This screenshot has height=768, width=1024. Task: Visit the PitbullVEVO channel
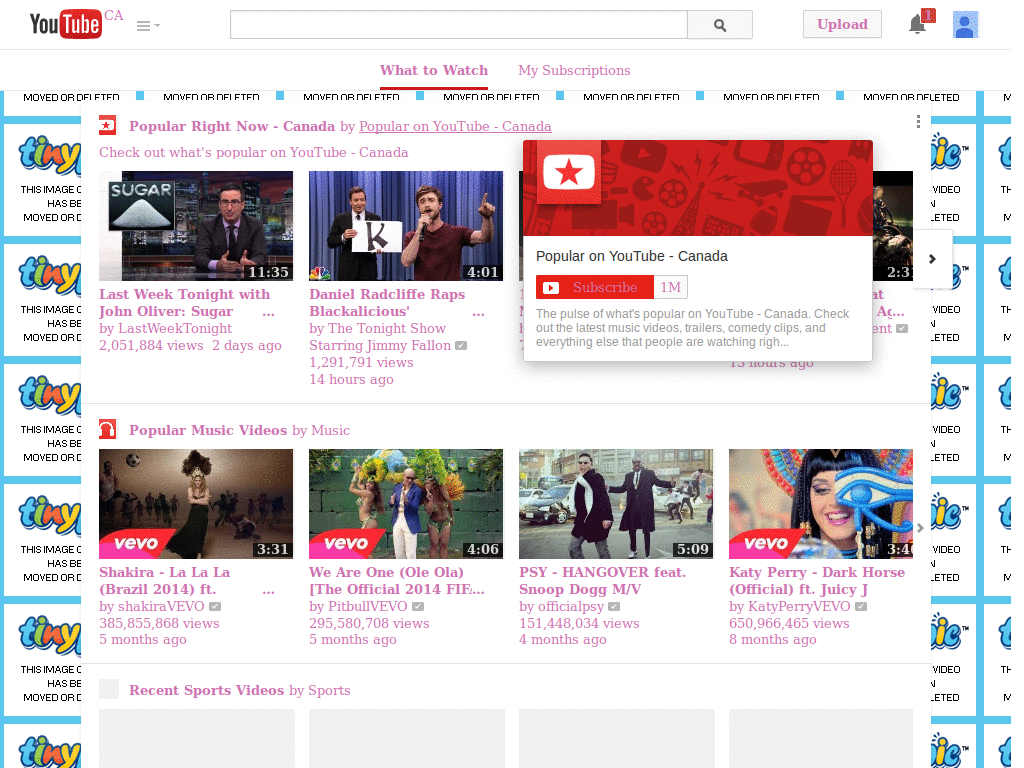pos(367,606)
